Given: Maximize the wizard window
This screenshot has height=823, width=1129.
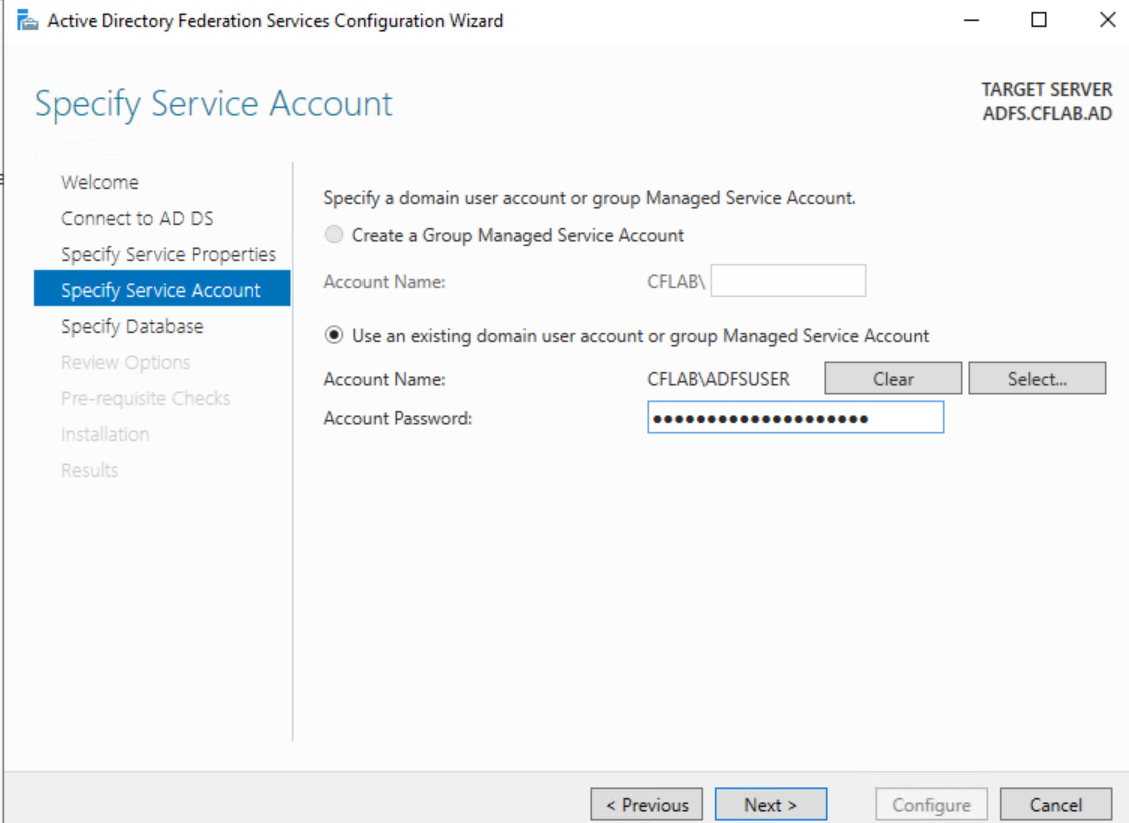Looking at the screenshot, I should tap(1039, 20).
